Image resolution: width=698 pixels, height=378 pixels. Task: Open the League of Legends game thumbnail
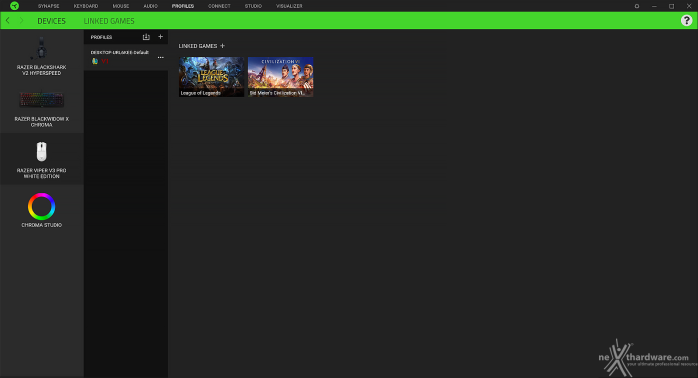coord(211,77)
